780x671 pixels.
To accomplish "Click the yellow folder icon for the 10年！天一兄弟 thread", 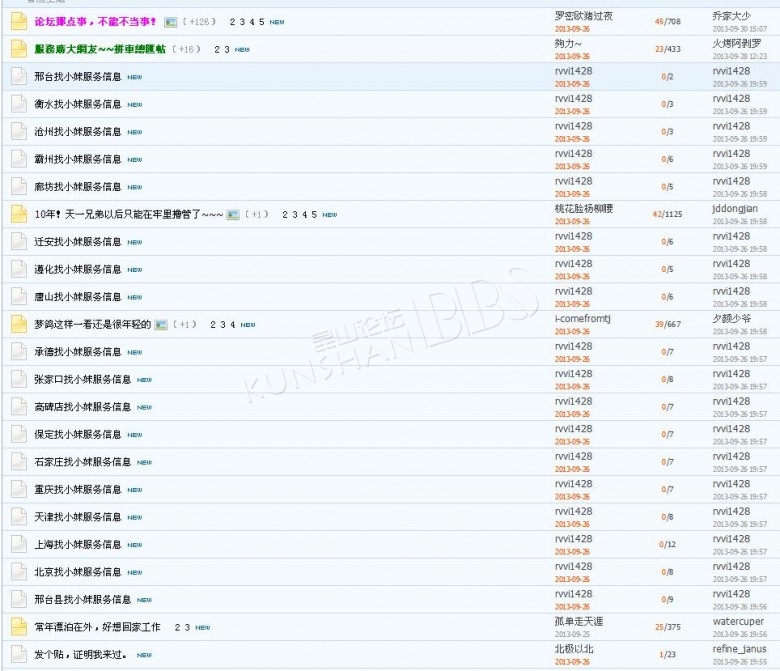I will 18,214.
